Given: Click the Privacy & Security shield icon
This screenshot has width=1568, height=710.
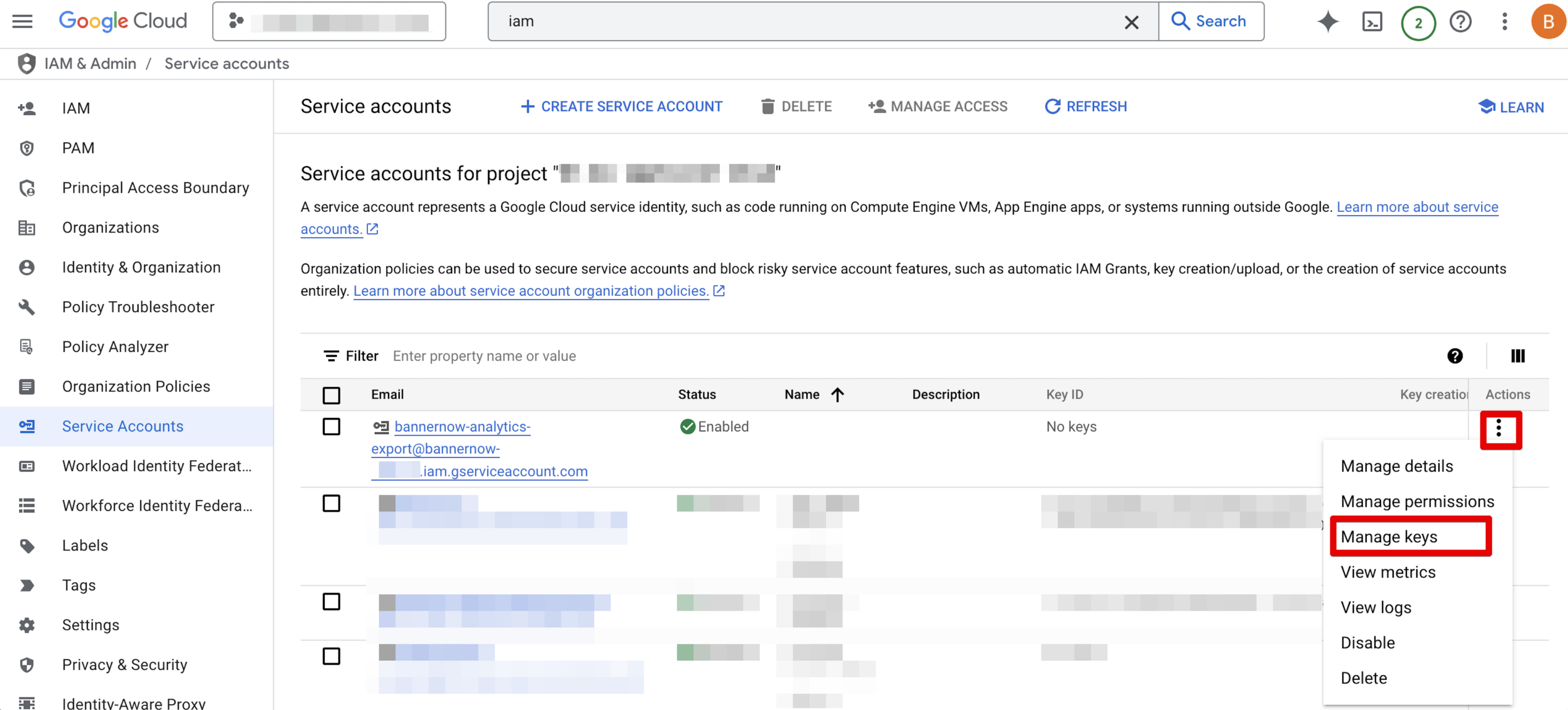Looking at the screenshot, I should coord(27,665).
